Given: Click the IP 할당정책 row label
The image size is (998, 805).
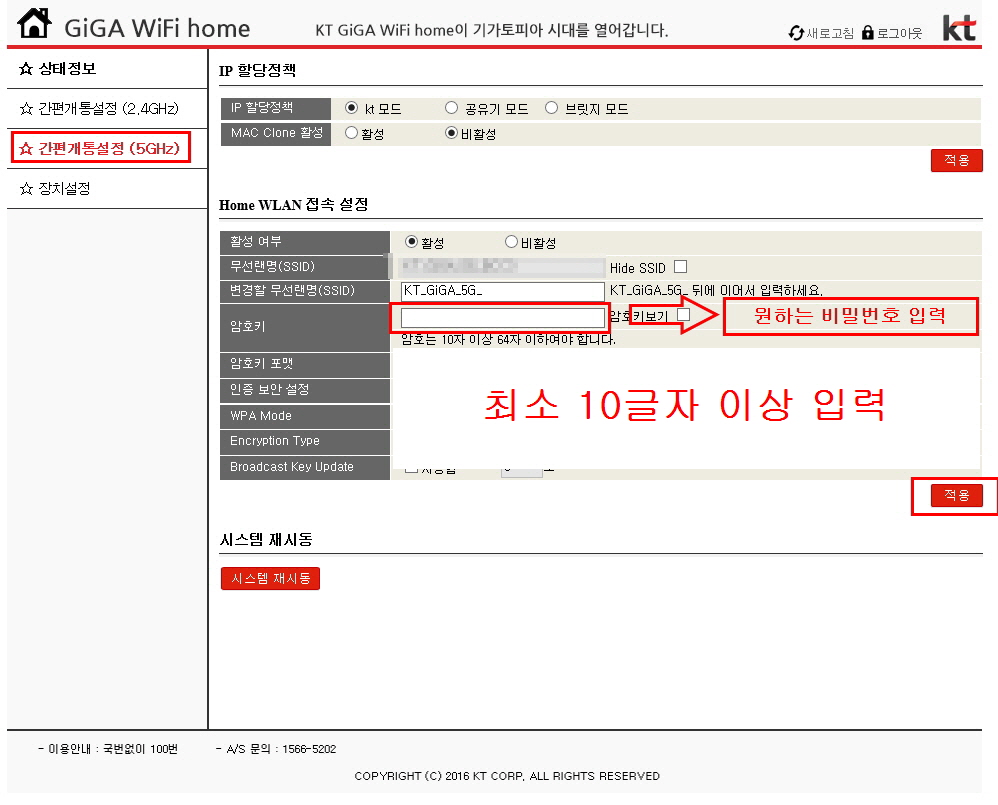Looking at the screenshot, I should click(x=276, y=108).
